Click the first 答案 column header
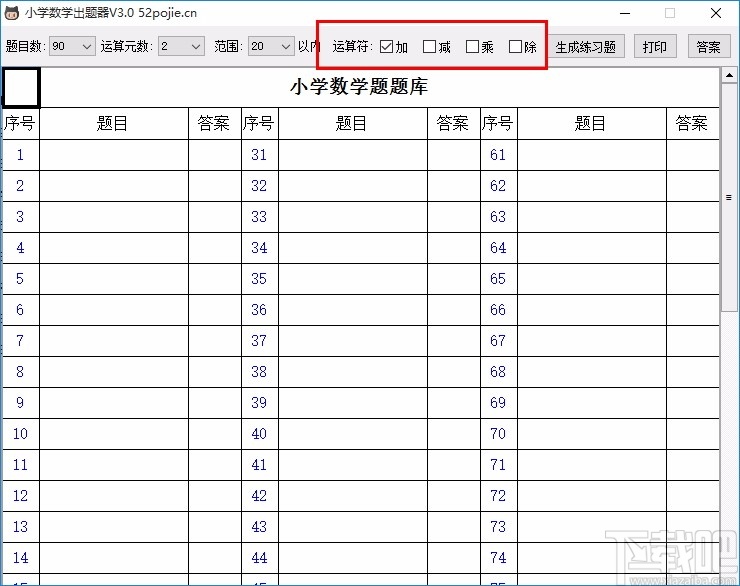Image resolution: width=740 pixels, height=586 pixels. [x=215, y=124]
